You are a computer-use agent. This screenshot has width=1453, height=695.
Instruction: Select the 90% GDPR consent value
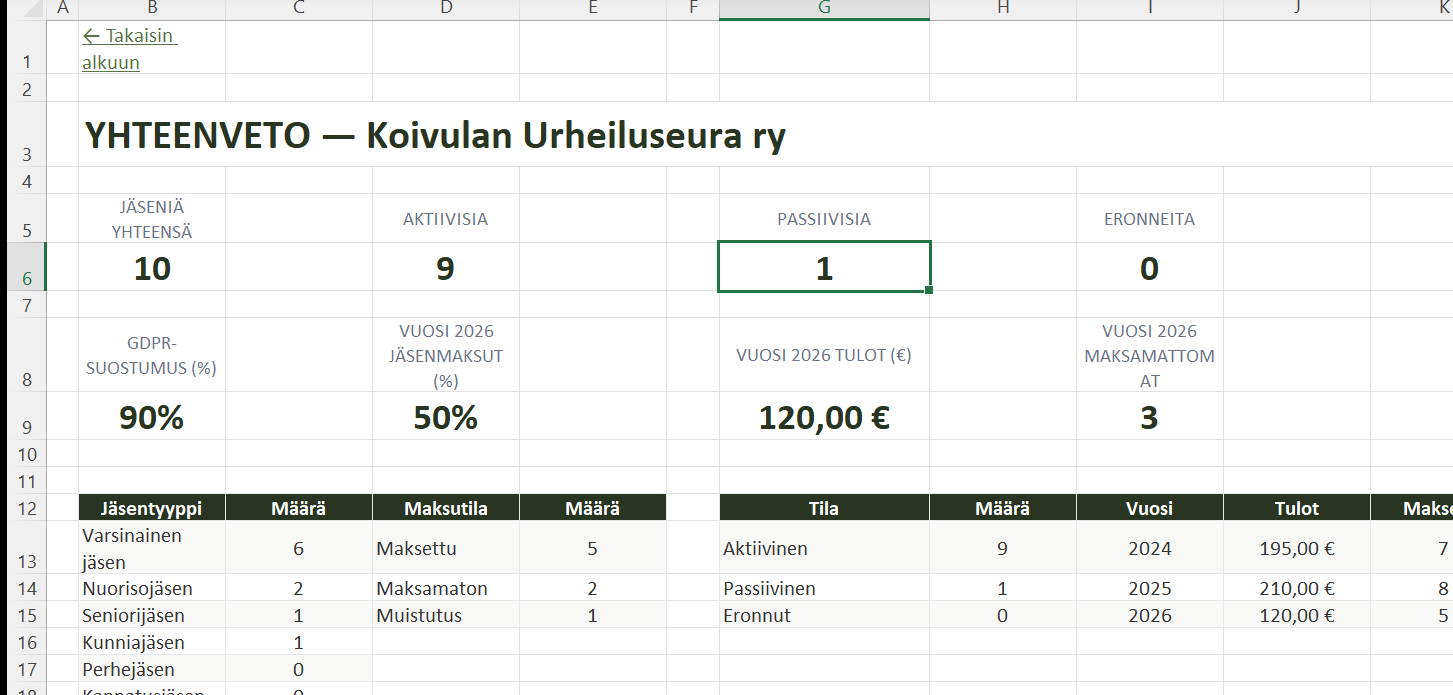[x=152, y=417]
